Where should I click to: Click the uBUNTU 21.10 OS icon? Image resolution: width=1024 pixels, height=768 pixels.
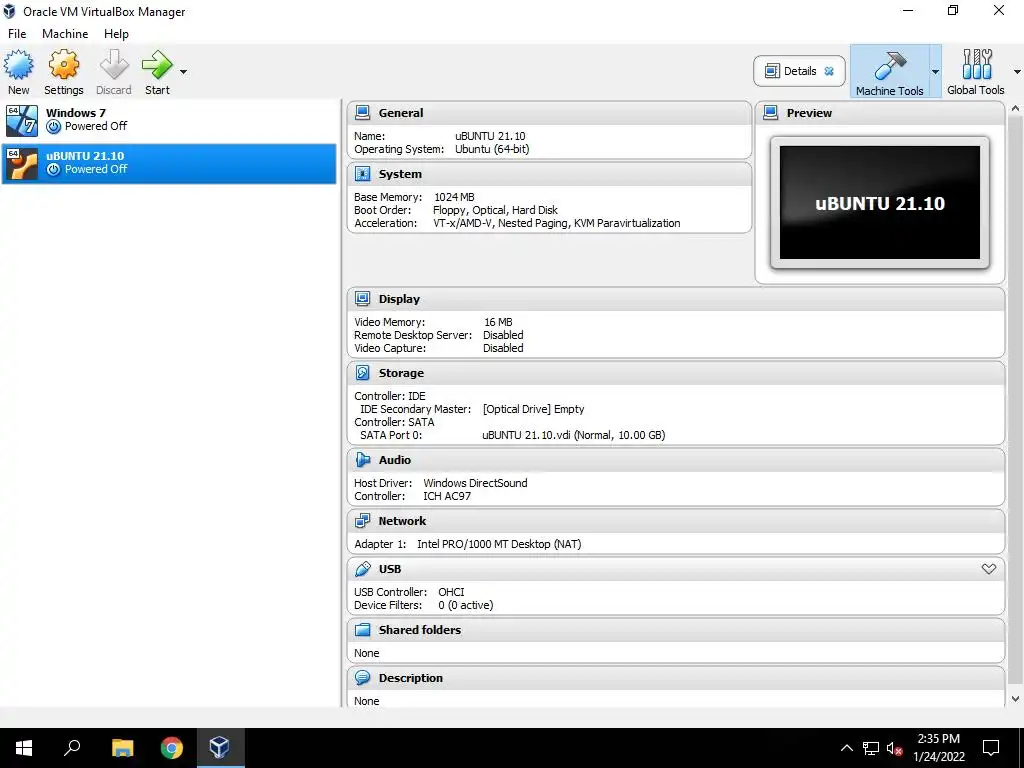[22, 163]
